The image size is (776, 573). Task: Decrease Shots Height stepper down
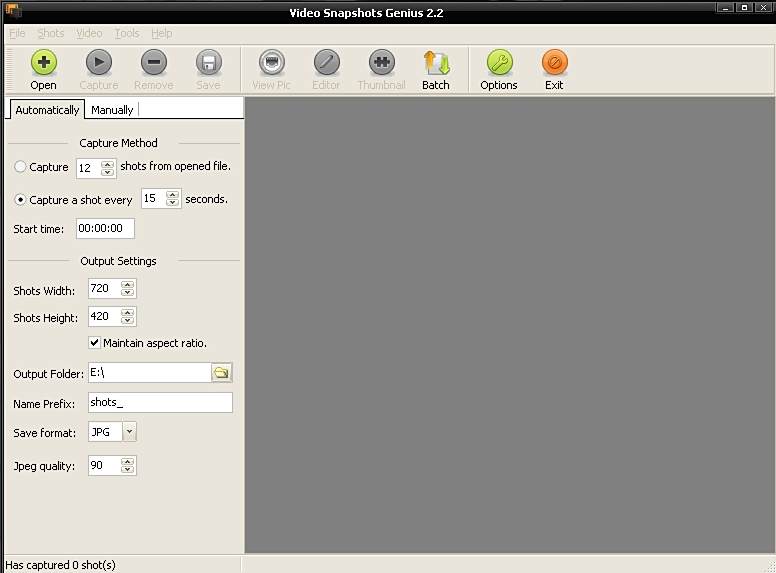pyautogui.click(x=128, y=320)
